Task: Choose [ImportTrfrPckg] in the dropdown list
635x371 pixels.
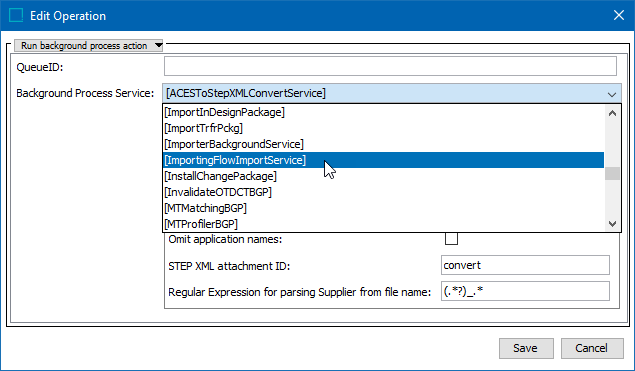Action: pos(383,128)
